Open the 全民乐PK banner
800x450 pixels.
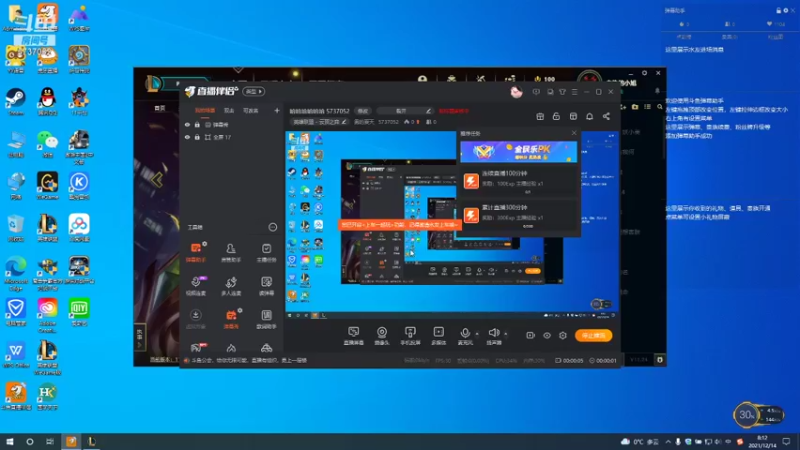pos(518,152)
